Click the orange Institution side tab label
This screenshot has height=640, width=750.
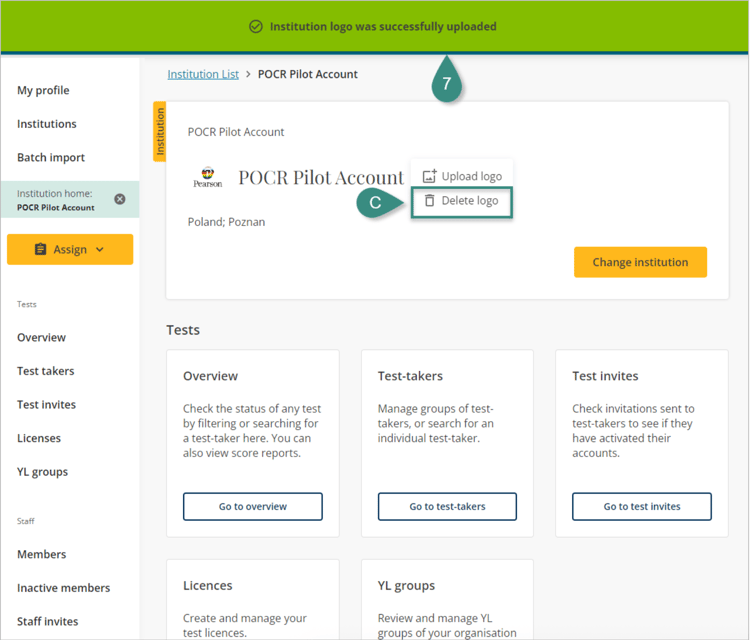click(x=159, y=131)
